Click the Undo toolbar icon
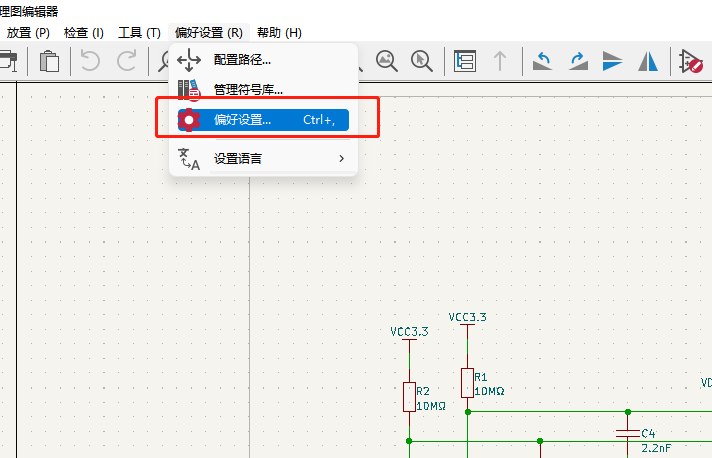This screenshot has width=712, height=458. coord(90,61)
